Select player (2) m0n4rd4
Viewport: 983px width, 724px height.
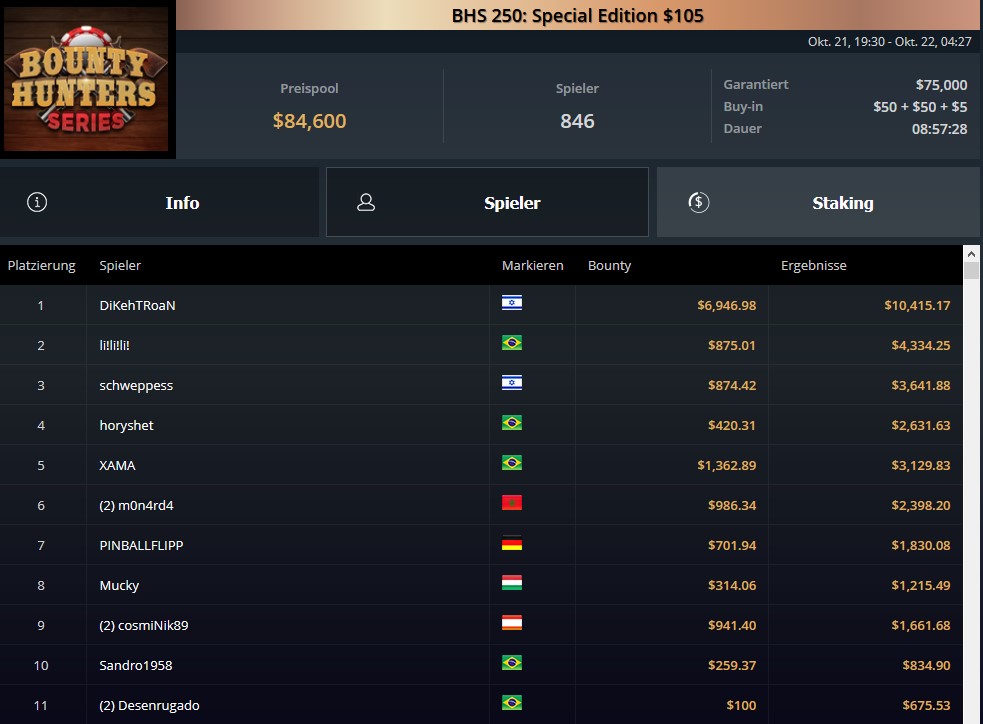click(x=136, y=505)
